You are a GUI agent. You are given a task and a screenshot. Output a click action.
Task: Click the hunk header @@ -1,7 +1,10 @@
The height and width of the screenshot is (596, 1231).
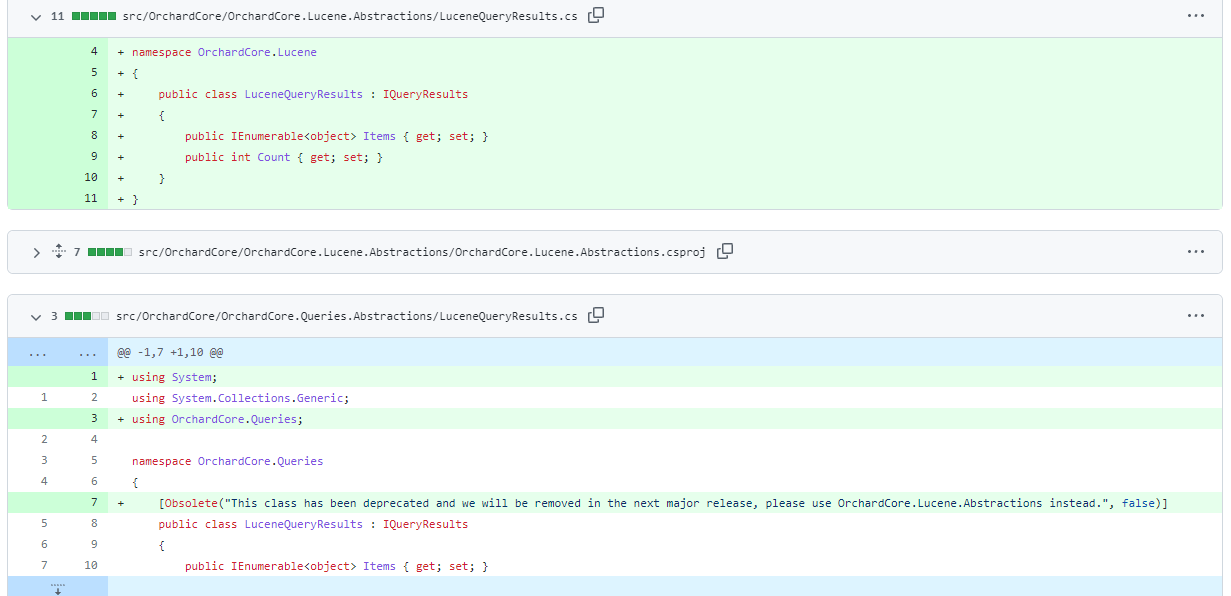coord(169,352)
